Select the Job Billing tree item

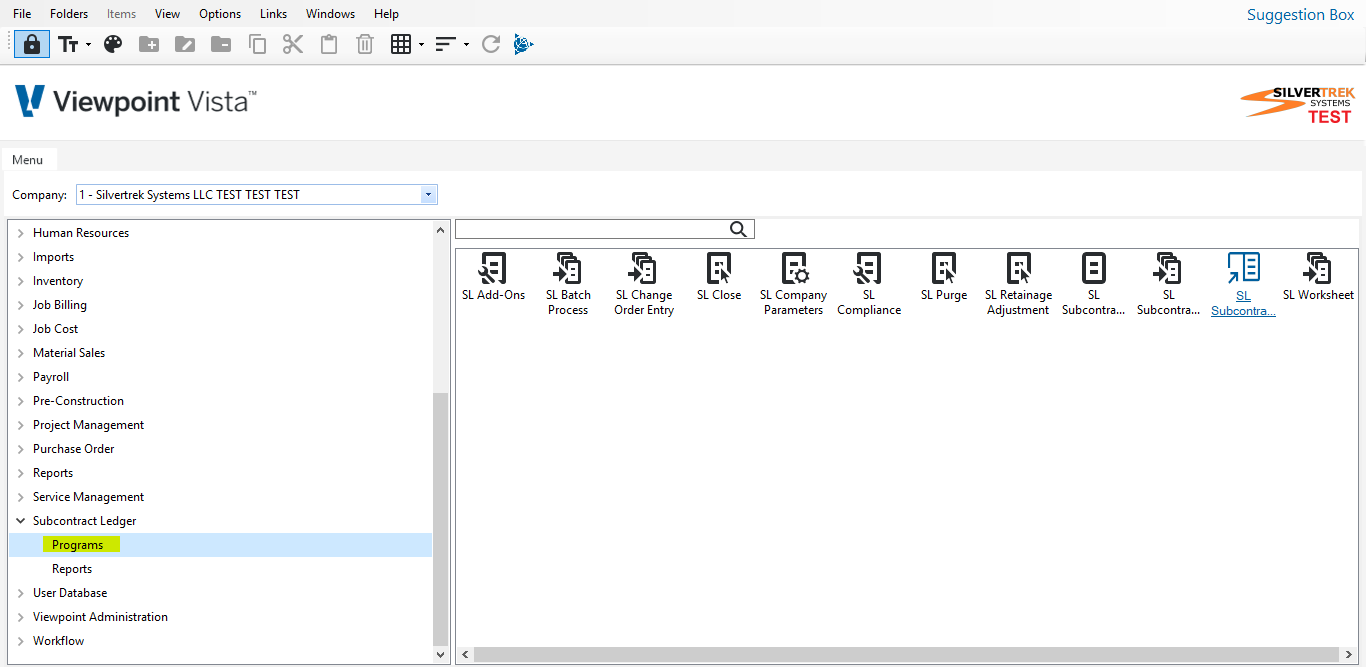[x=60, y=305]
